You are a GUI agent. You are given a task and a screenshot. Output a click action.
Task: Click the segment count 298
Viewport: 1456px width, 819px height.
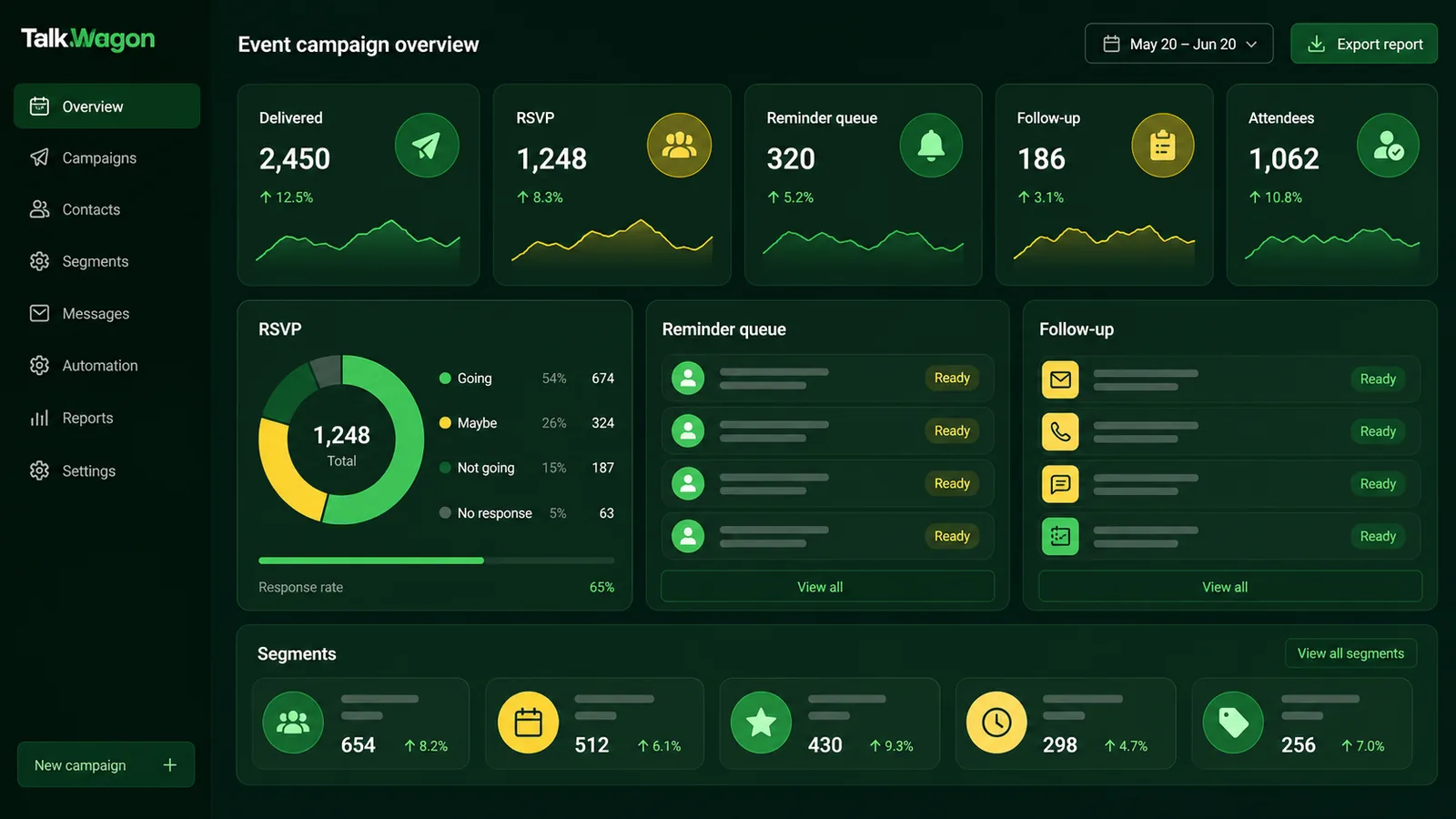(x=1060, y=745)
